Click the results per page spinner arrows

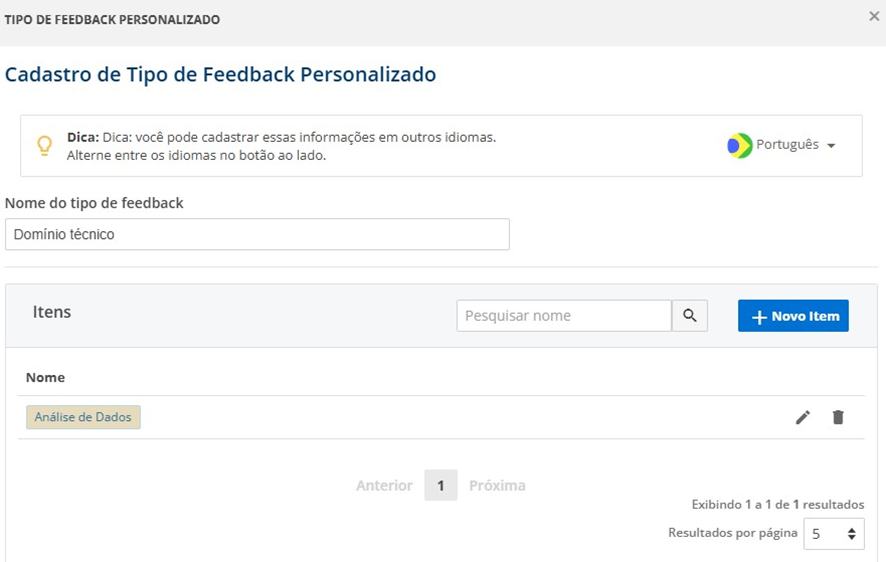point(852,534)
